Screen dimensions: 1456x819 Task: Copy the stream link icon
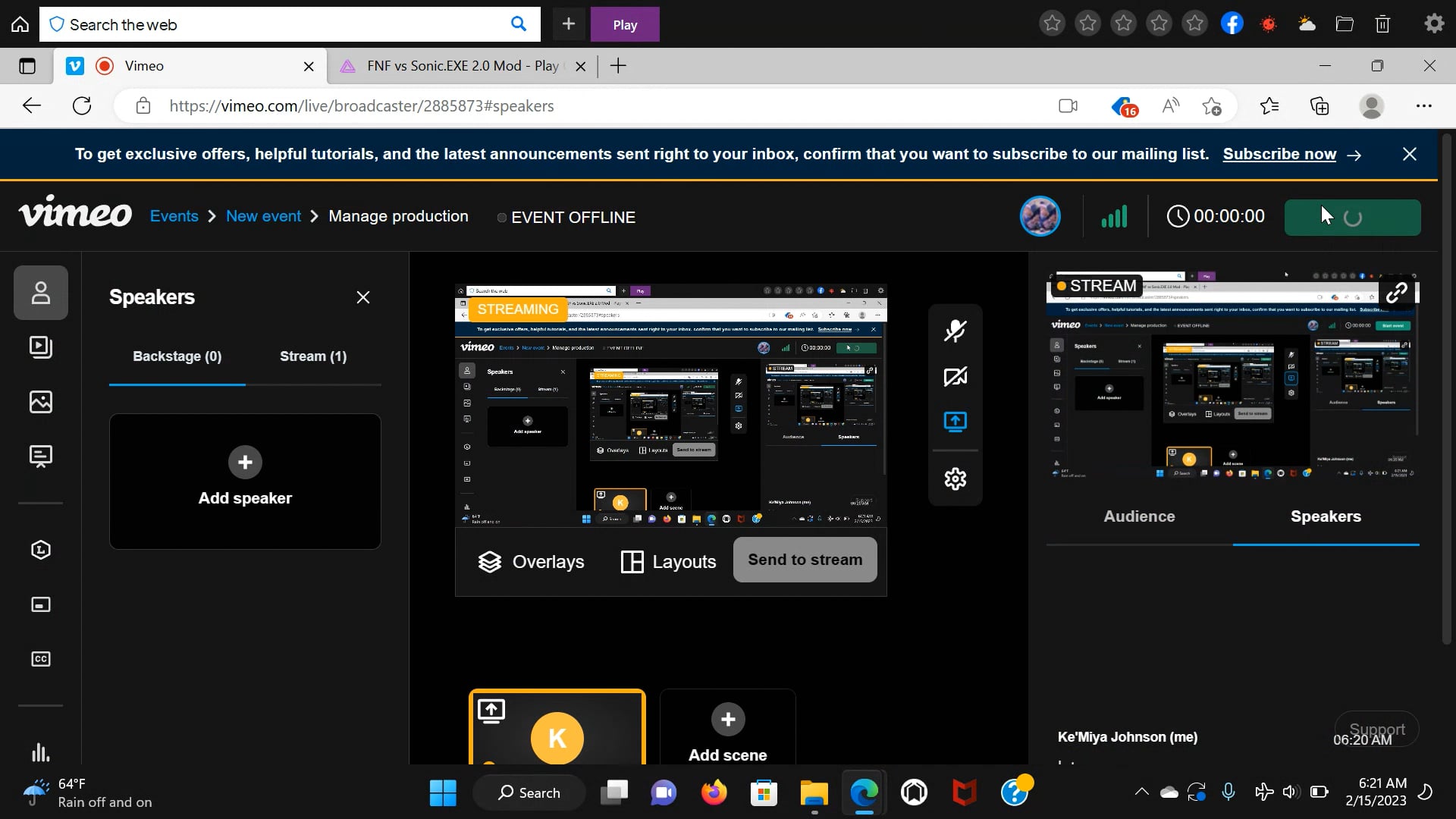[1397, 293]
